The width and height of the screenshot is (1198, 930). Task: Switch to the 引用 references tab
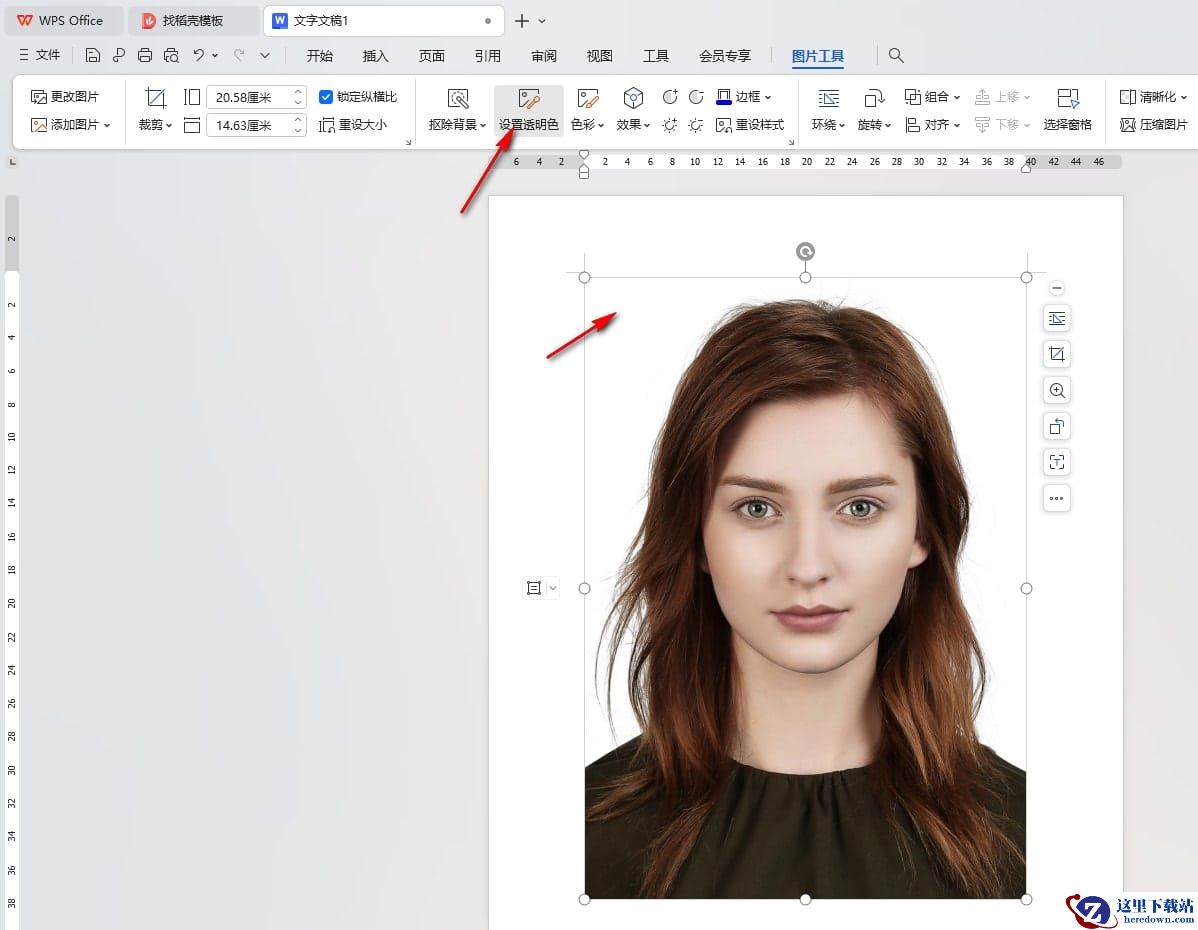487,56
